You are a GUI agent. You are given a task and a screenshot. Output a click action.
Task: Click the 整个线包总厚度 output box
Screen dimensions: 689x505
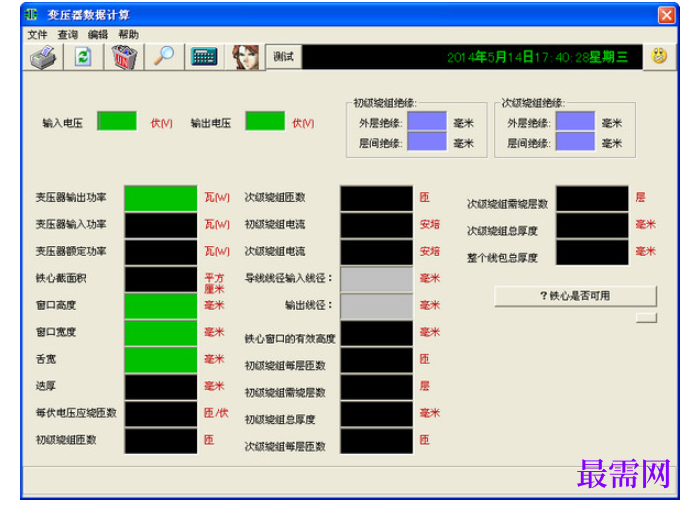coord(592,252)
